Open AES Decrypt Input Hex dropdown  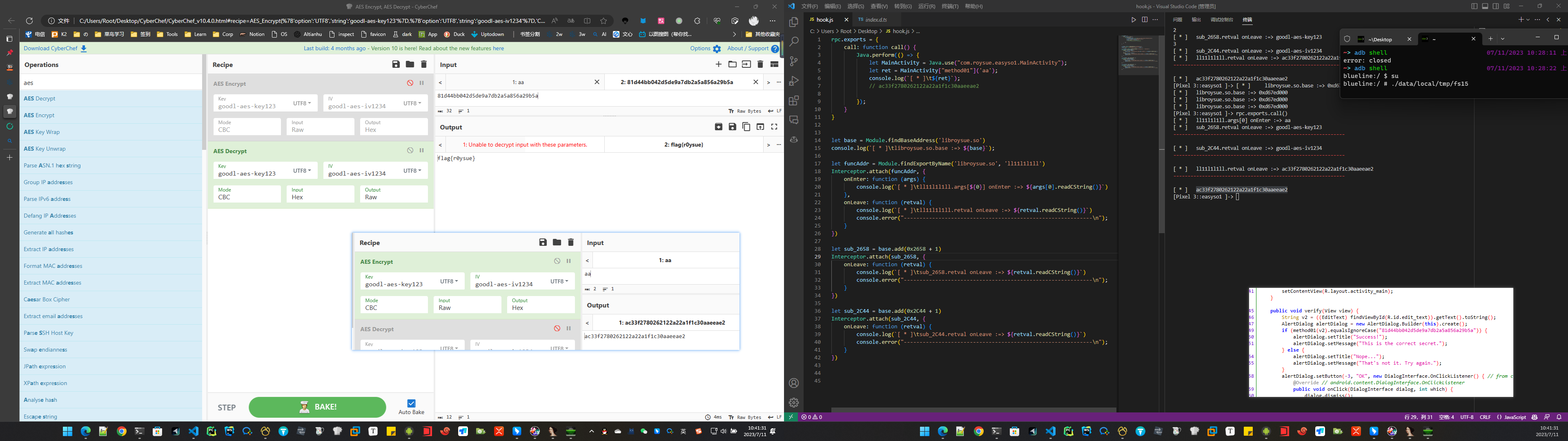tap(320, 194)
